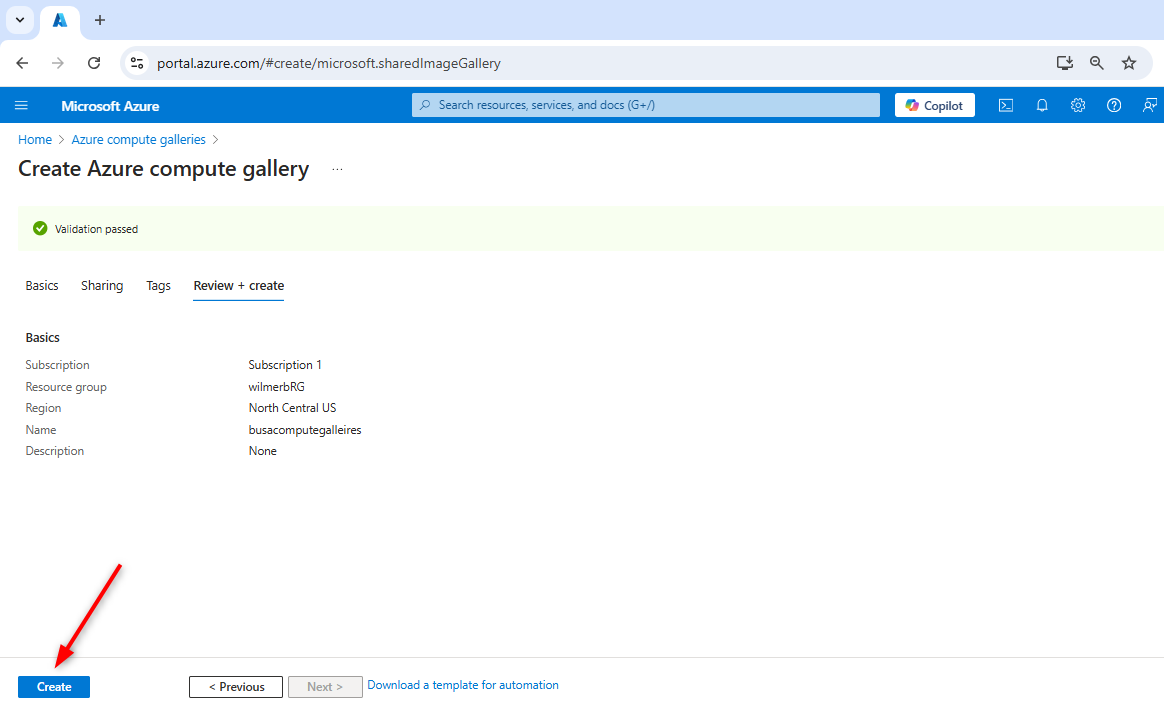Open the feedback icon in the header
The image size is (1164, 713).
pos(1149,105)
